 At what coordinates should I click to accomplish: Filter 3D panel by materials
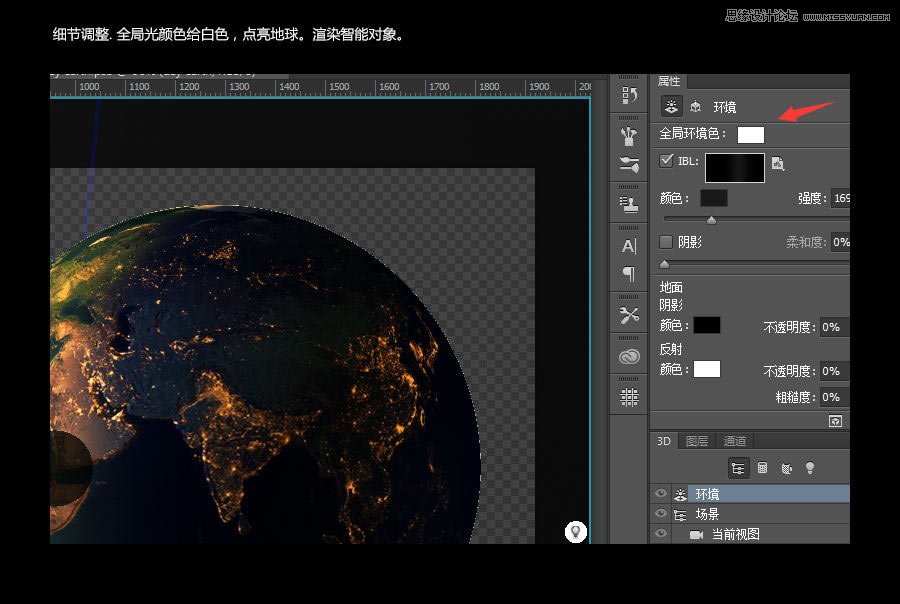(x=786, y=469)
